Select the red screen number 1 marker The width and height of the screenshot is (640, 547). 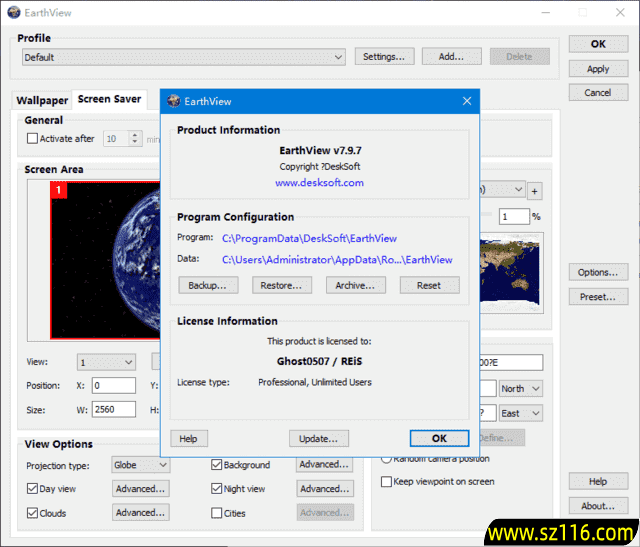point(59,188)
